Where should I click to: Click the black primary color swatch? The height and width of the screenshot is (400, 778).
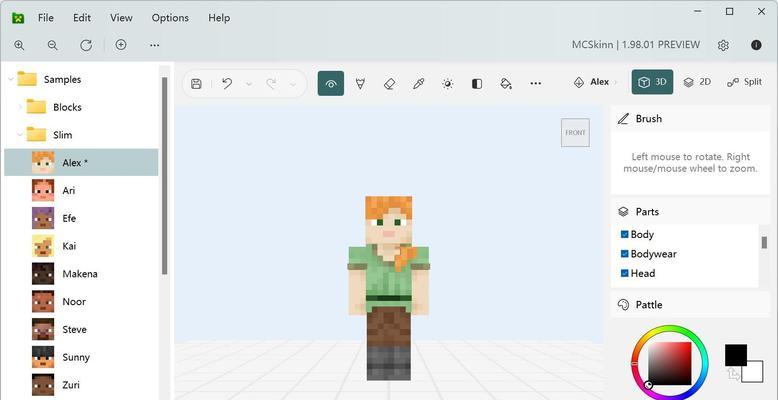[735, 355]
